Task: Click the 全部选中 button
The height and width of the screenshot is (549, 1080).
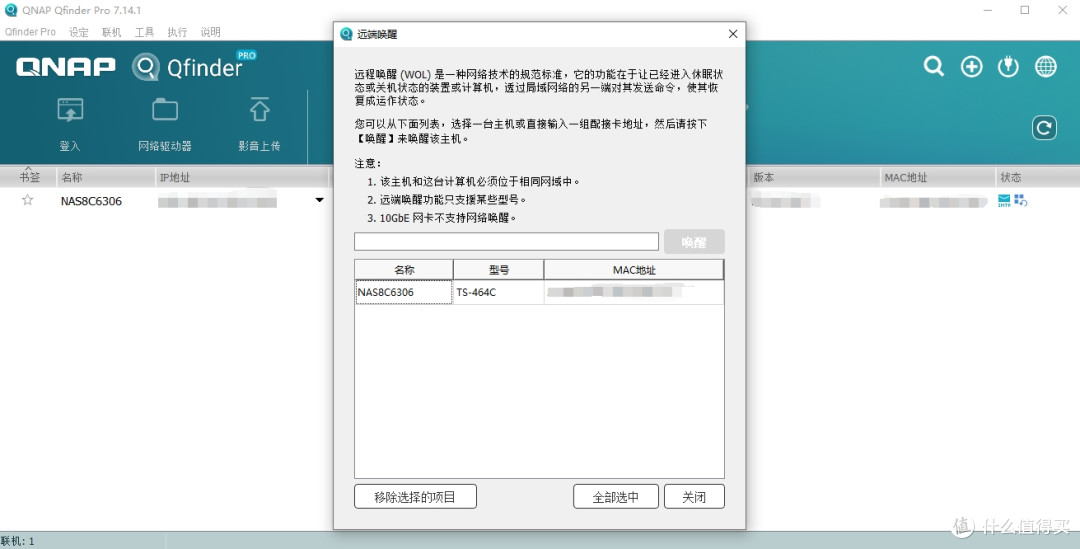Action: pos(616,497)
